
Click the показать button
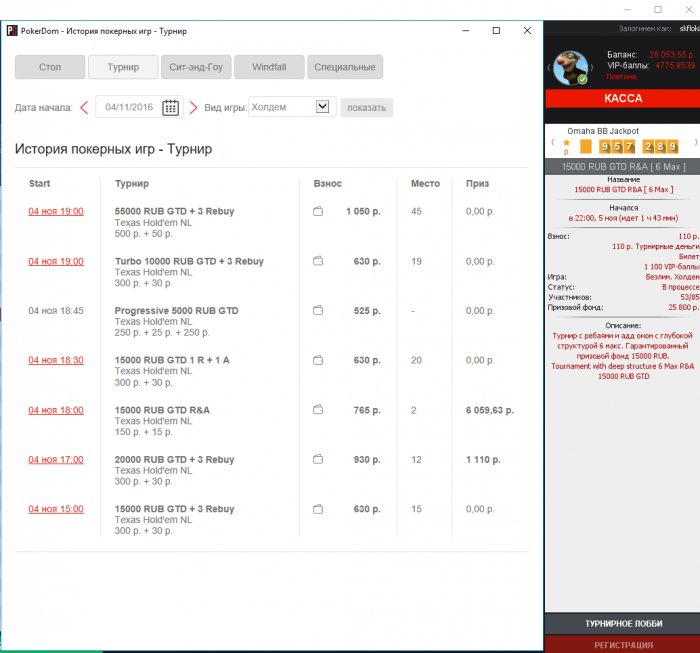(x=367, y=108)
